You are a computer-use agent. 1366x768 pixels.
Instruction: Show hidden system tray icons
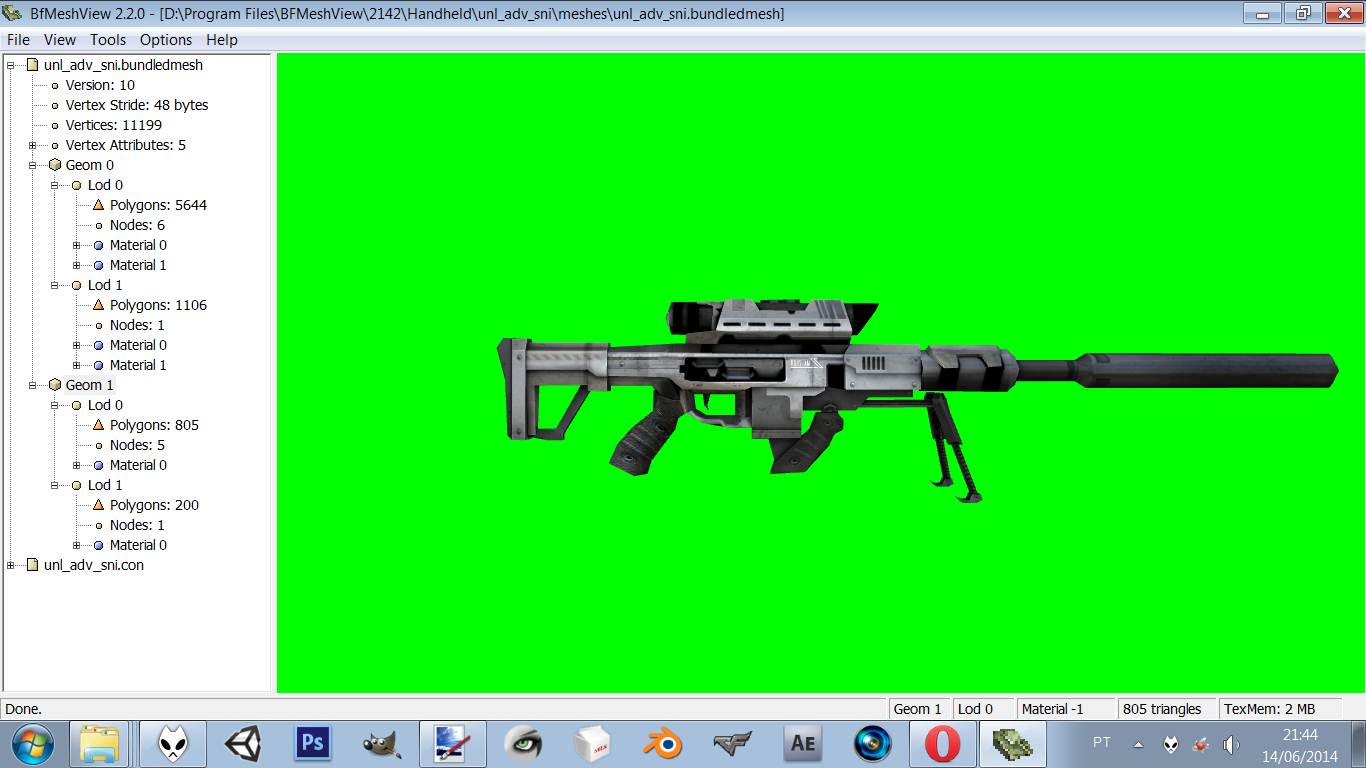pos(1138,744)
